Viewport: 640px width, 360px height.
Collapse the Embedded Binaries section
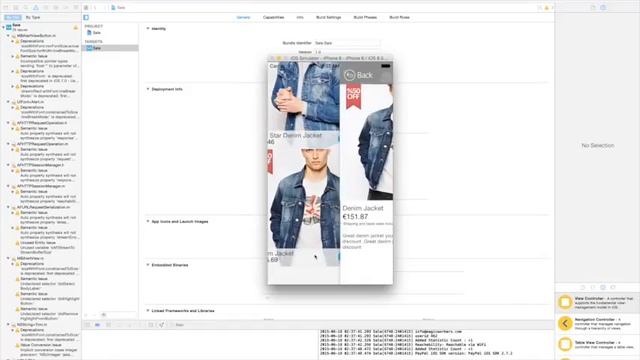[x=148, y=265]
